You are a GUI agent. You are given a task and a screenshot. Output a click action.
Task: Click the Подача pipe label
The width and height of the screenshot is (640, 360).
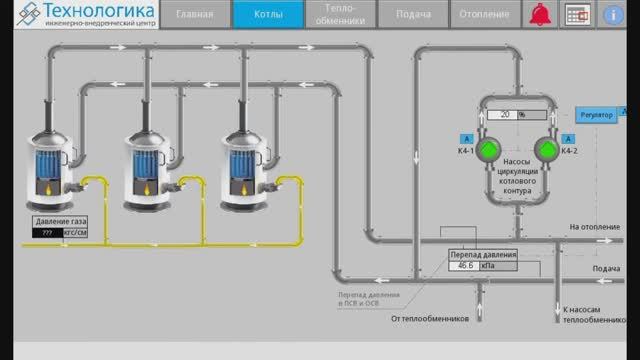tap(606, 269)
